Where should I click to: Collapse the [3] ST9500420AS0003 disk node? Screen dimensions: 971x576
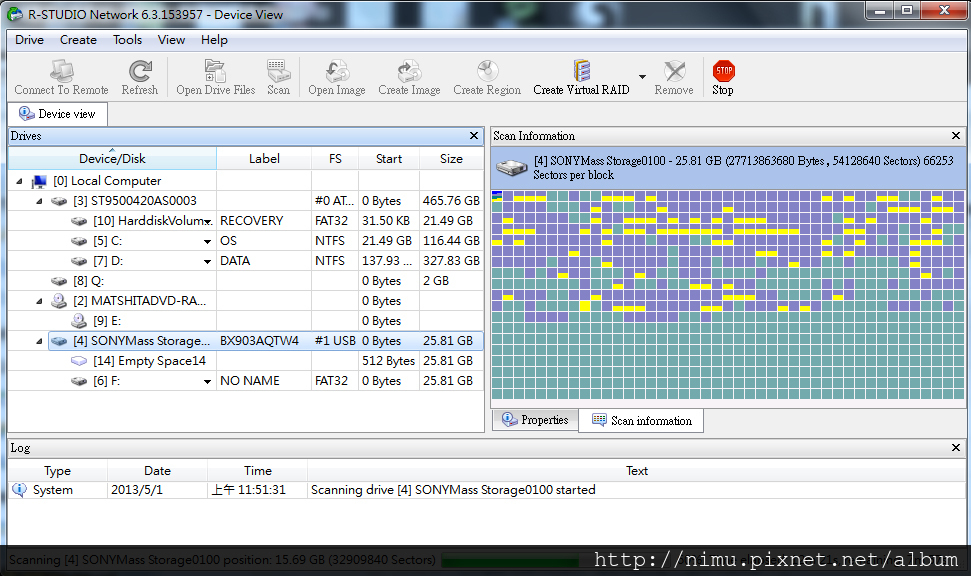click(x=39, y=201)
